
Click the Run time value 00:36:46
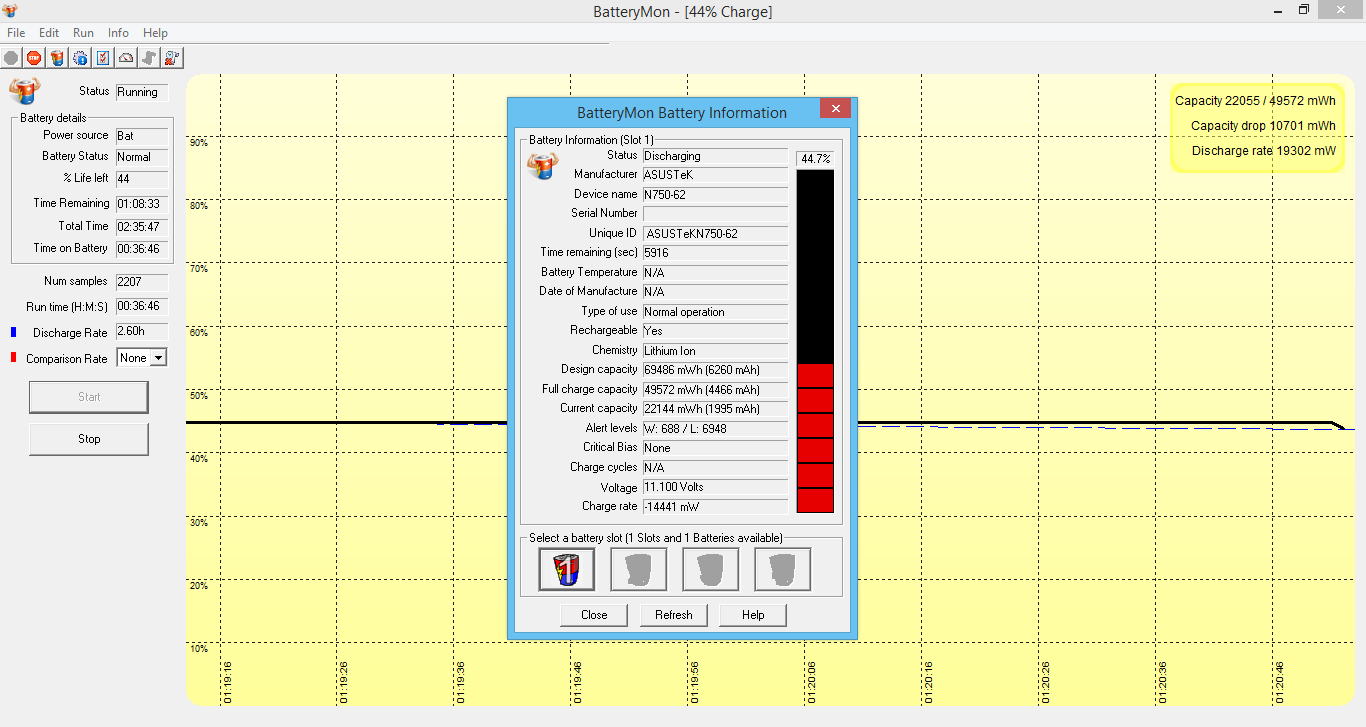[142, 307]
